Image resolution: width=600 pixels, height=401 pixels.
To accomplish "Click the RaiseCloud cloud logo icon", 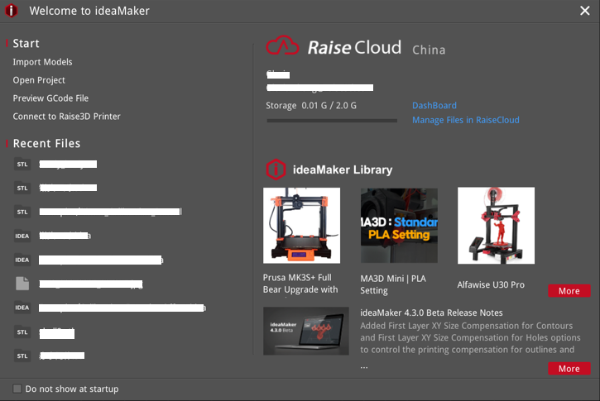I will (x=282, y=46).
